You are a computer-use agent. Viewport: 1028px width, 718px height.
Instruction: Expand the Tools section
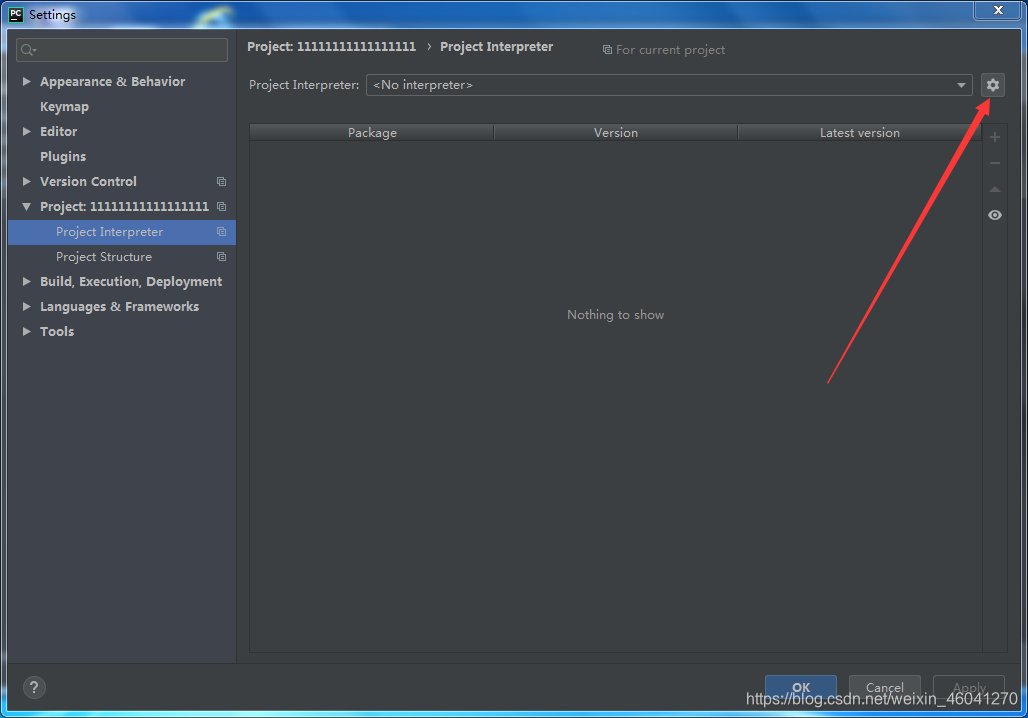pos(26,331)
